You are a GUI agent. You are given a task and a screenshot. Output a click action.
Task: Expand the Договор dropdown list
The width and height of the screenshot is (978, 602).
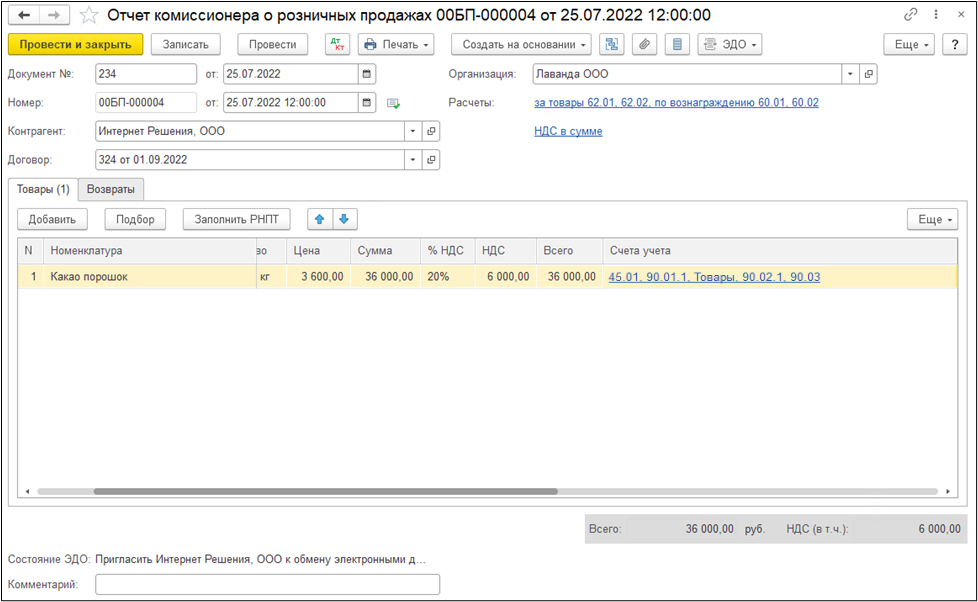412,160
